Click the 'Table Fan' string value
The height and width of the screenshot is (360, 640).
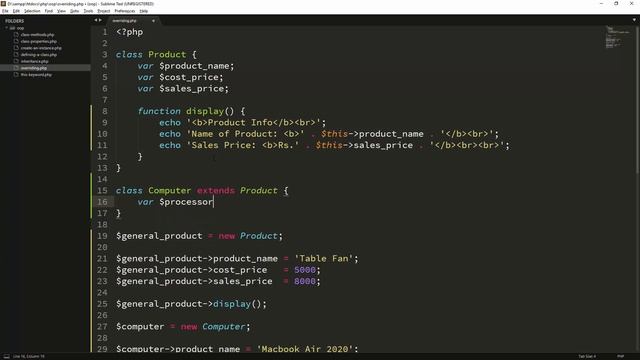[324, 258]
